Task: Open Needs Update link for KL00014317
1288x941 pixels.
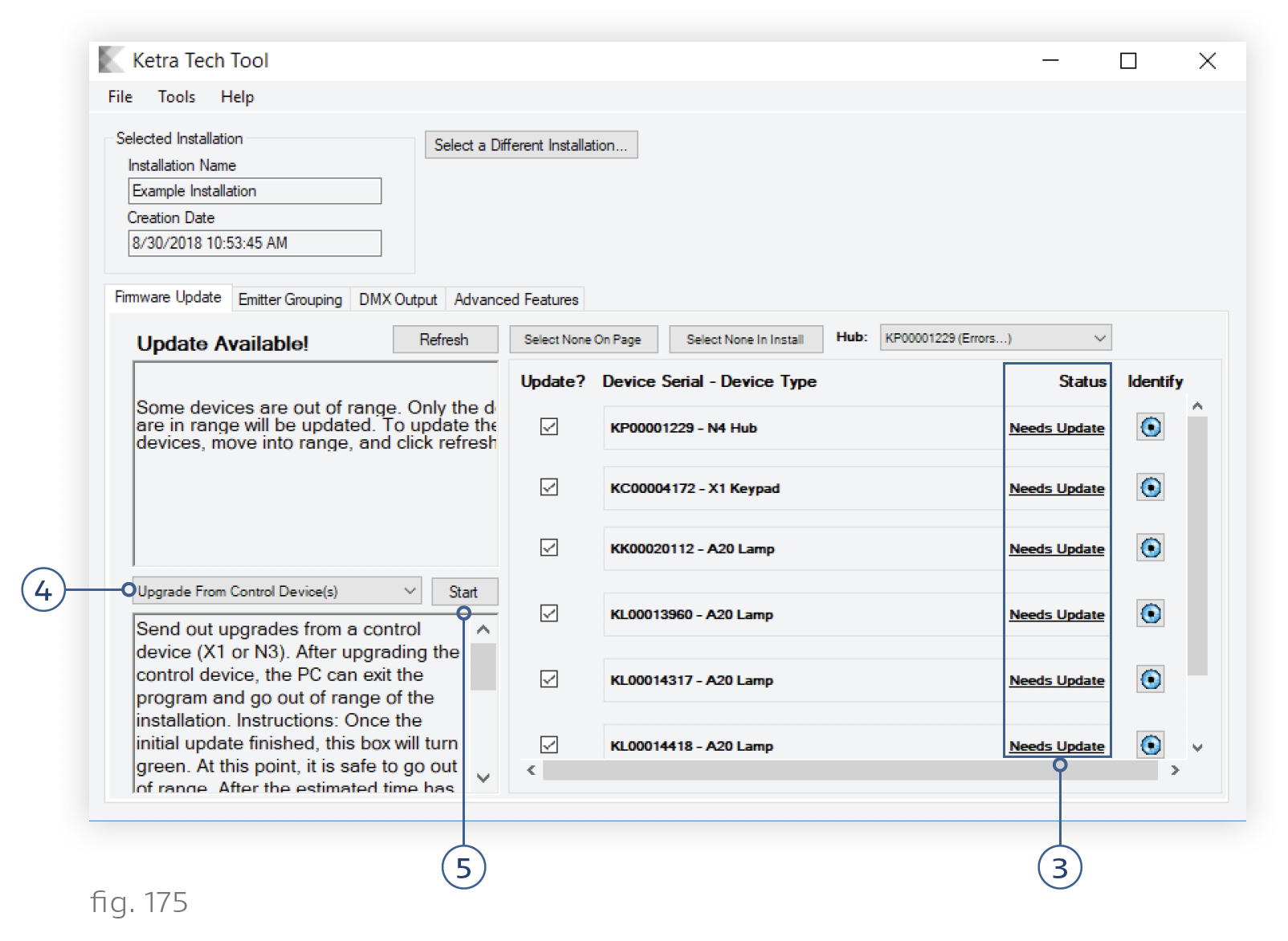Action: 1057,681
